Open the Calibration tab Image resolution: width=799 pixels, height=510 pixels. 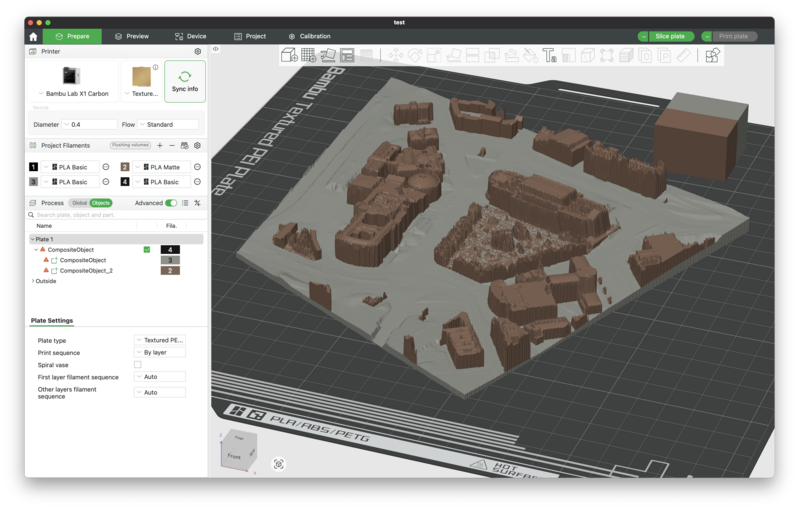click(x=309, y=36)
